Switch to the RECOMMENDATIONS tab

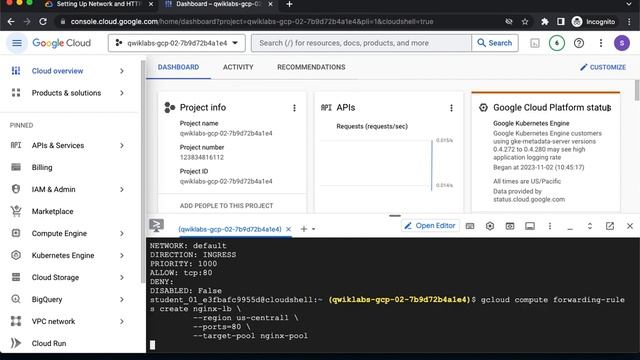(x=311, y=67)
